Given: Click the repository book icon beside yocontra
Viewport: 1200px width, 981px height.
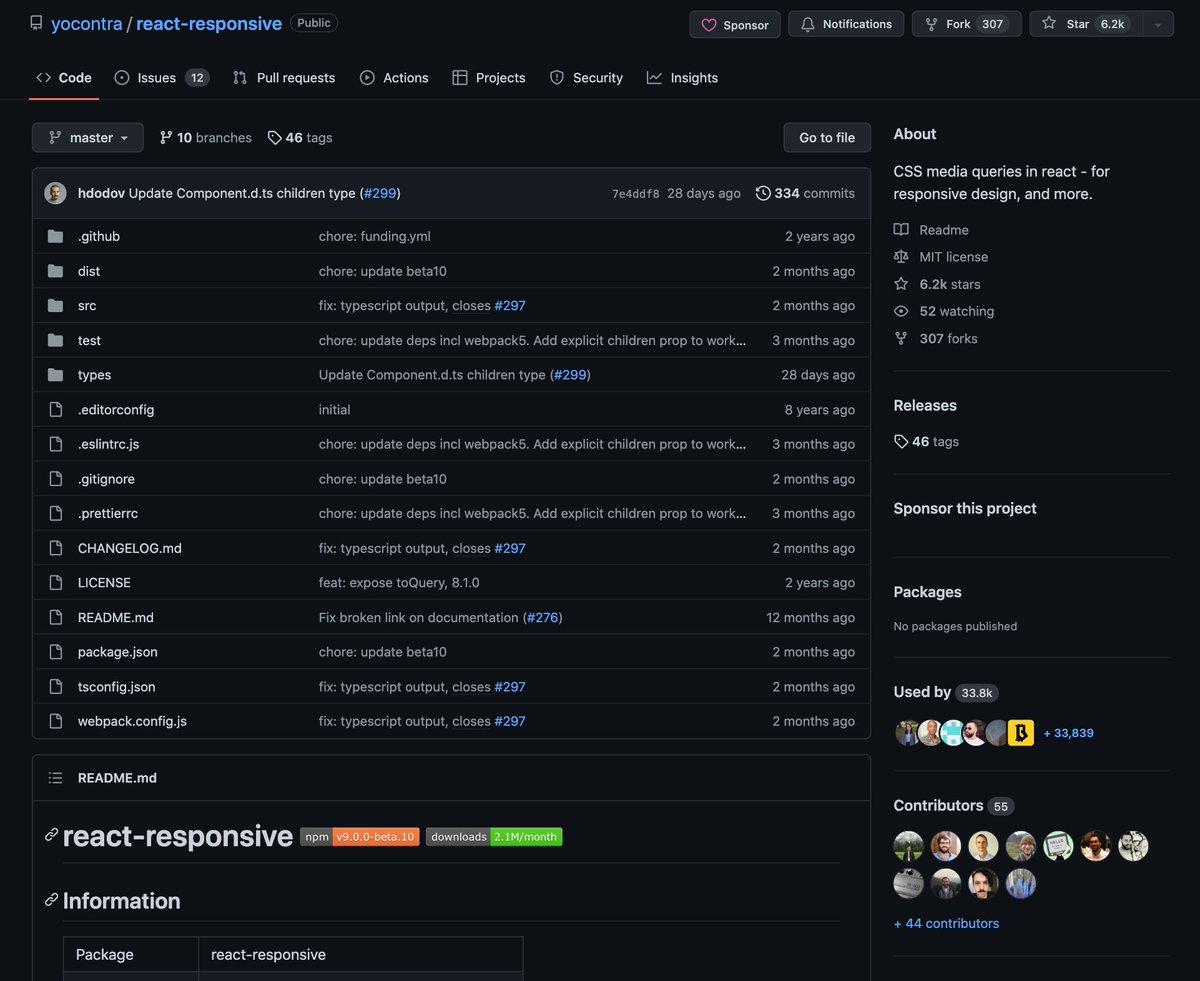Looking at the screenshot, I should coord(36,22).
